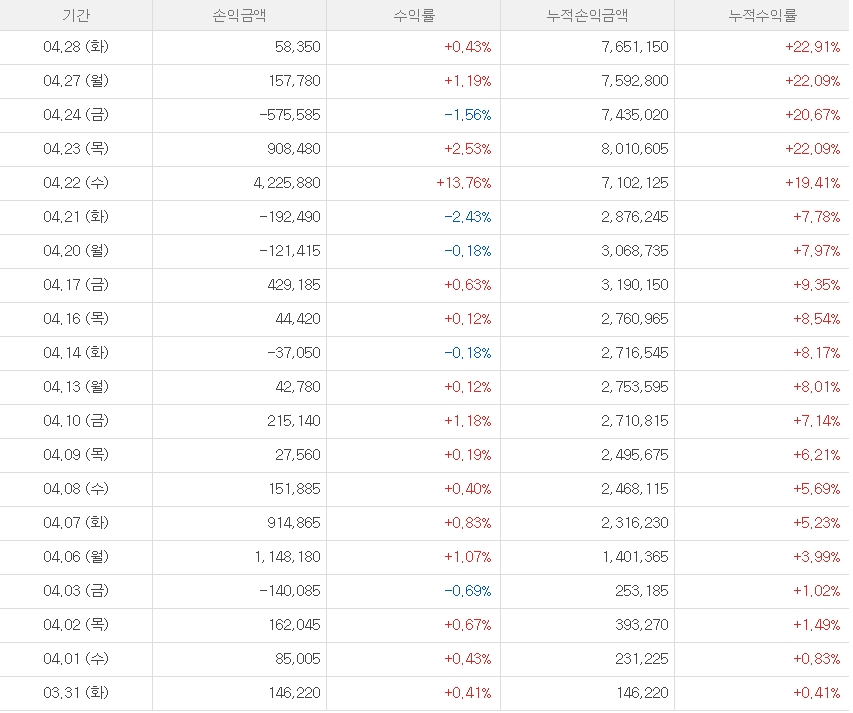
Task: Click the 손익금액 column header
Action: click(x=239, y=15)
